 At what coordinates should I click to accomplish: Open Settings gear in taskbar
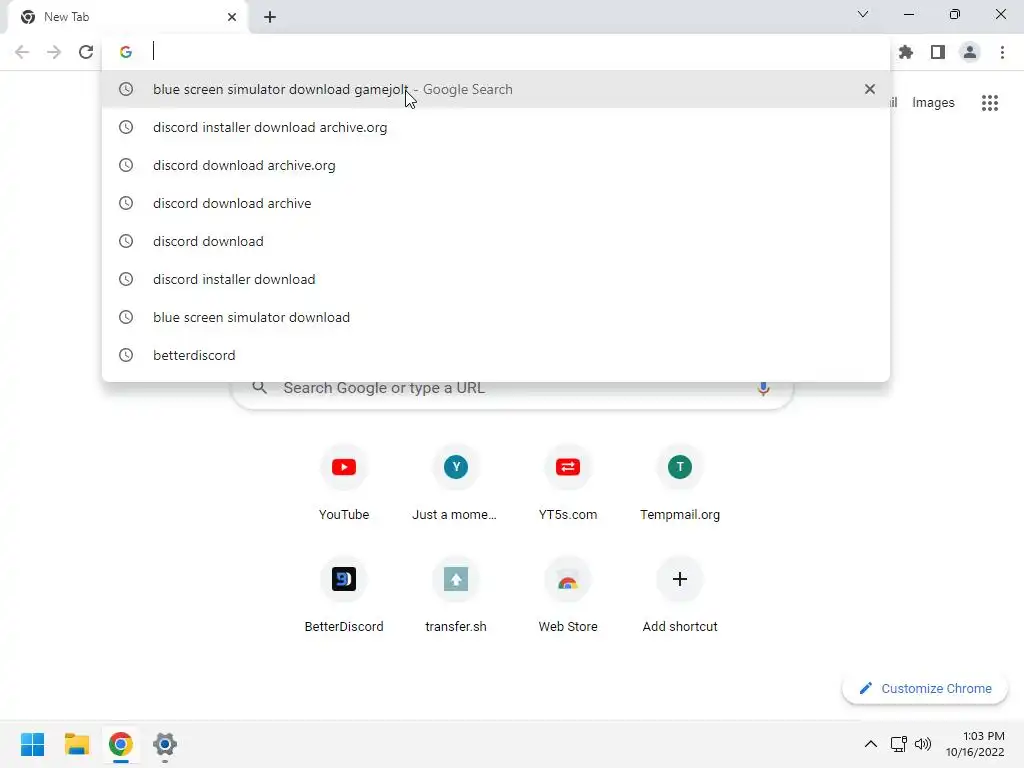(165, 744)
